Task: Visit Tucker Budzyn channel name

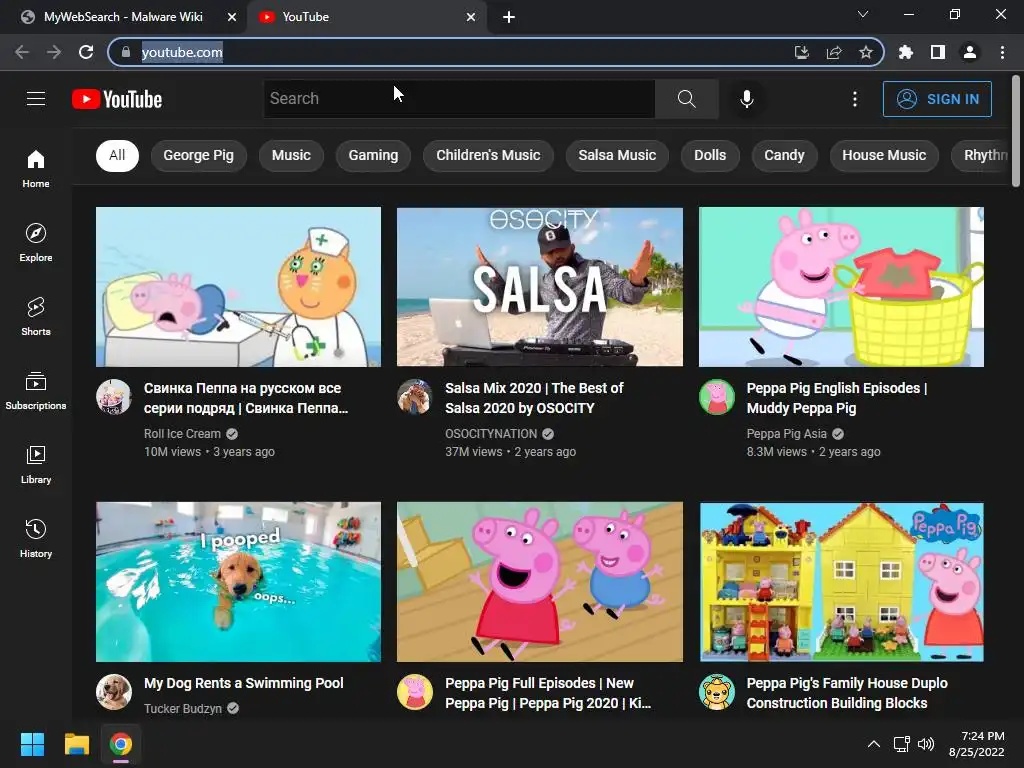Action: pyautogui.click(x=183, y=709)
